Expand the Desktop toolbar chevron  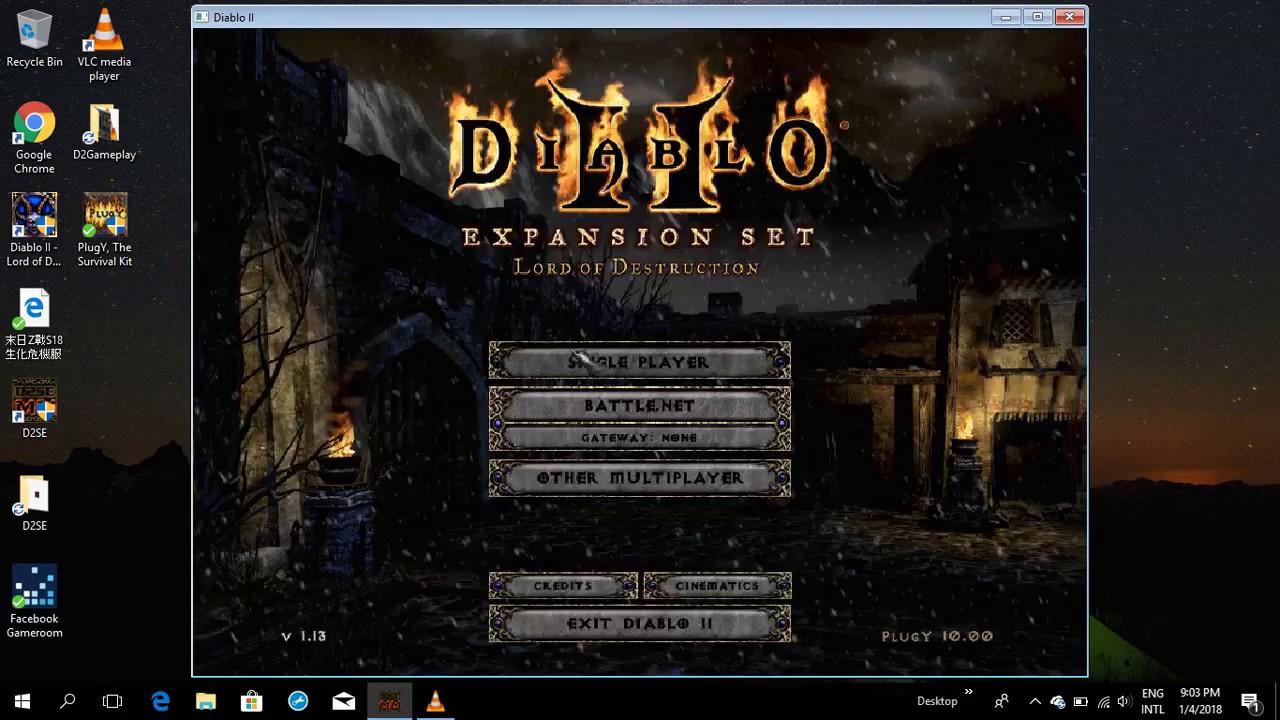click(x=968, y=692)
